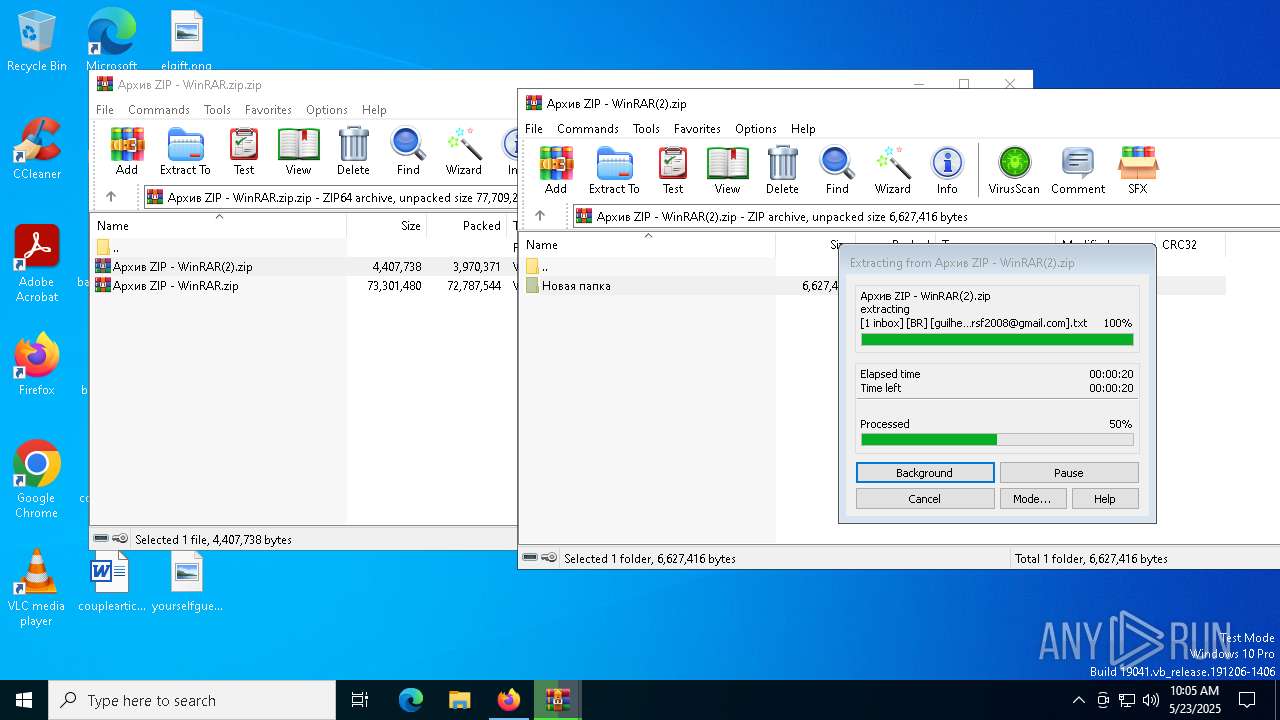This screenshot has height=720, width=1280.
Task: Open File Explorer from the taskbar
Action: (459, 700)
